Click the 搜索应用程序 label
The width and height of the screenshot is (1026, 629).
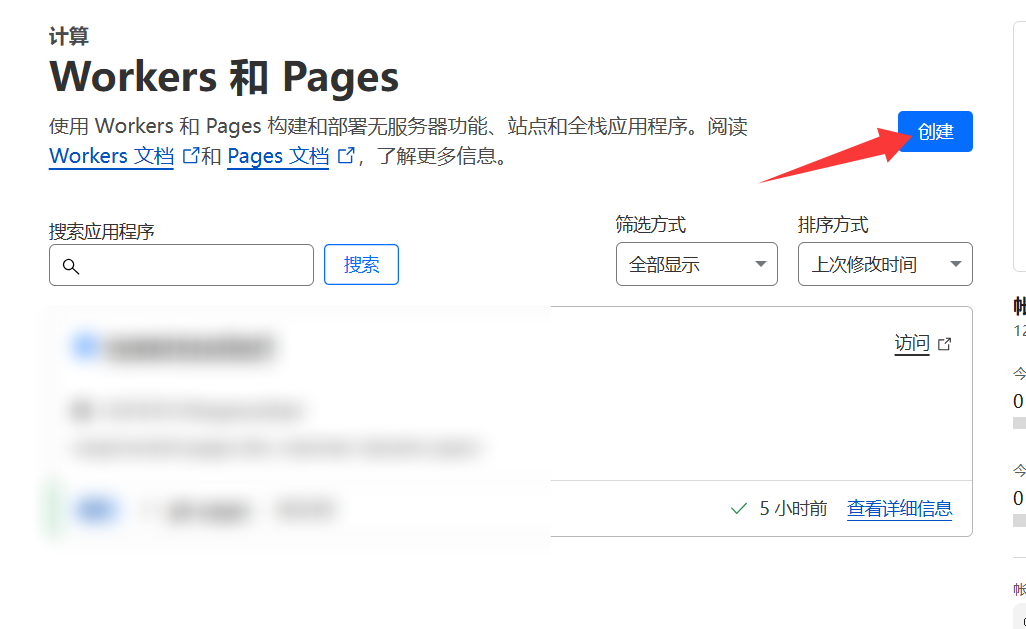[101, 231]
